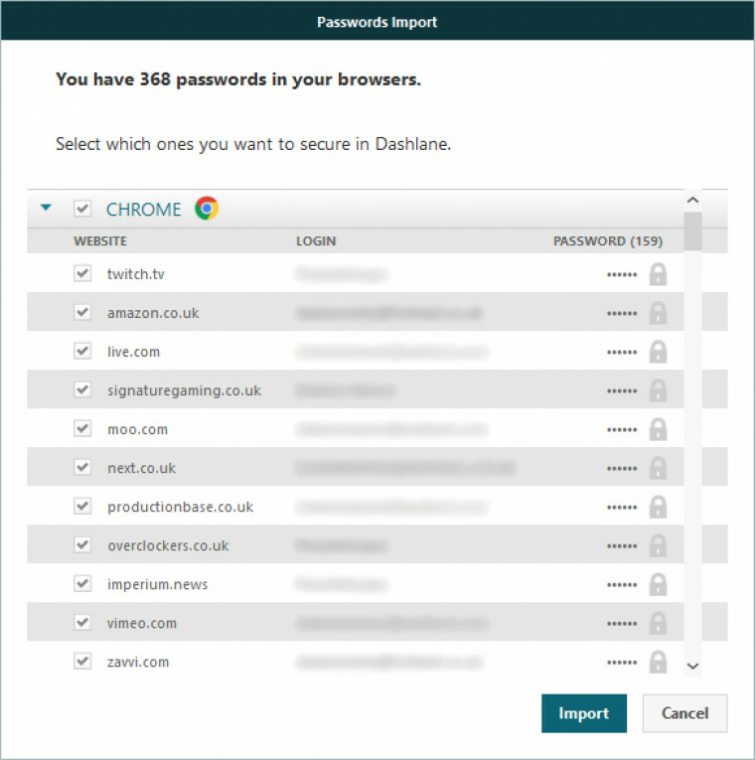Click the scrollbar up arrow

[x=693, y=200]
